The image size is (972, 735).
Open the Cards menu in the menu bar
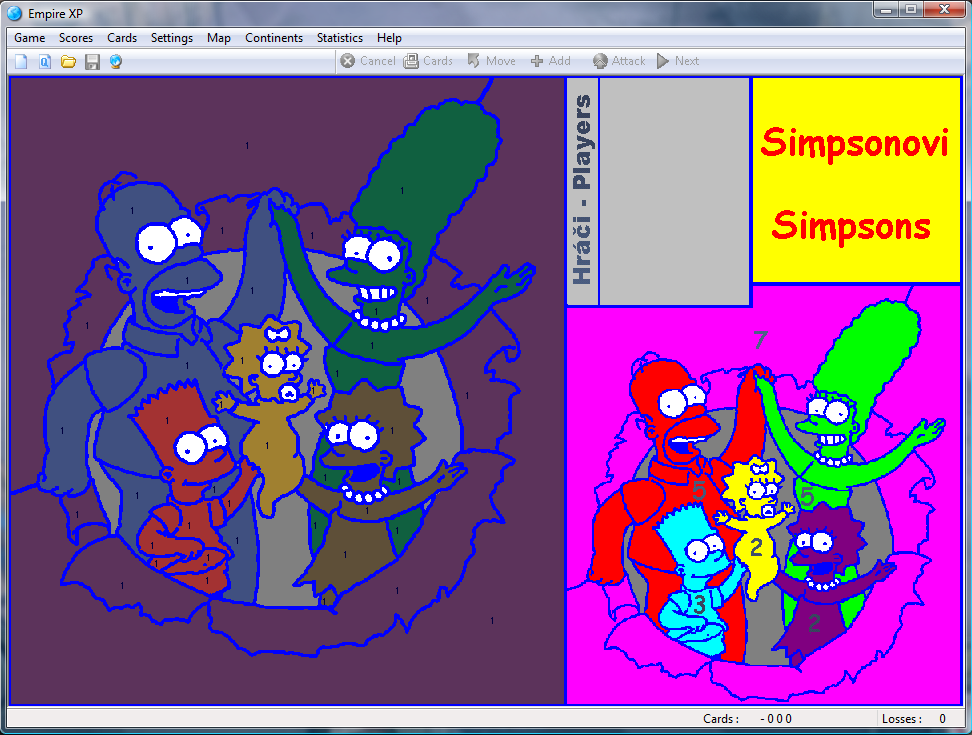122,38
